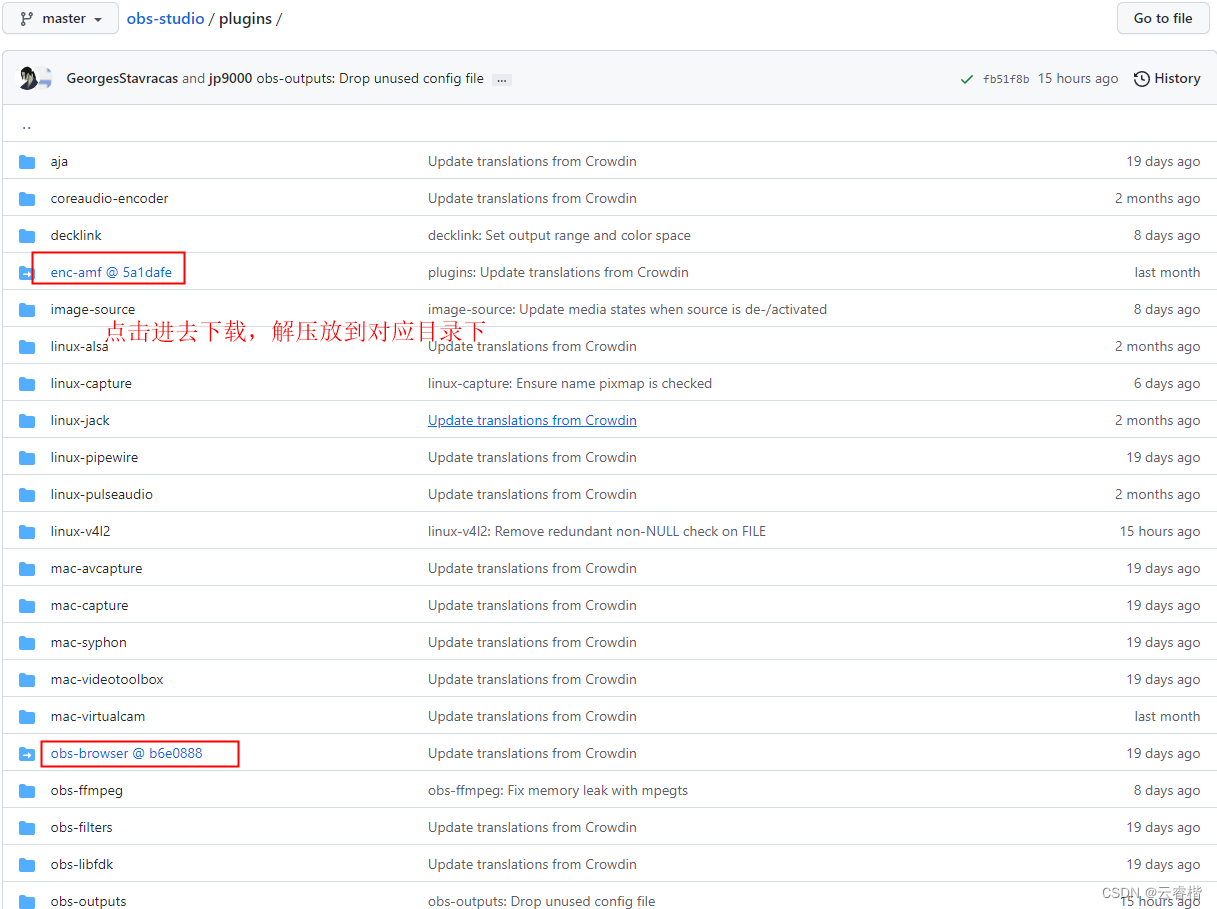
Task: Open the obs-libfdk folder
Action: (x=82, y=865)
